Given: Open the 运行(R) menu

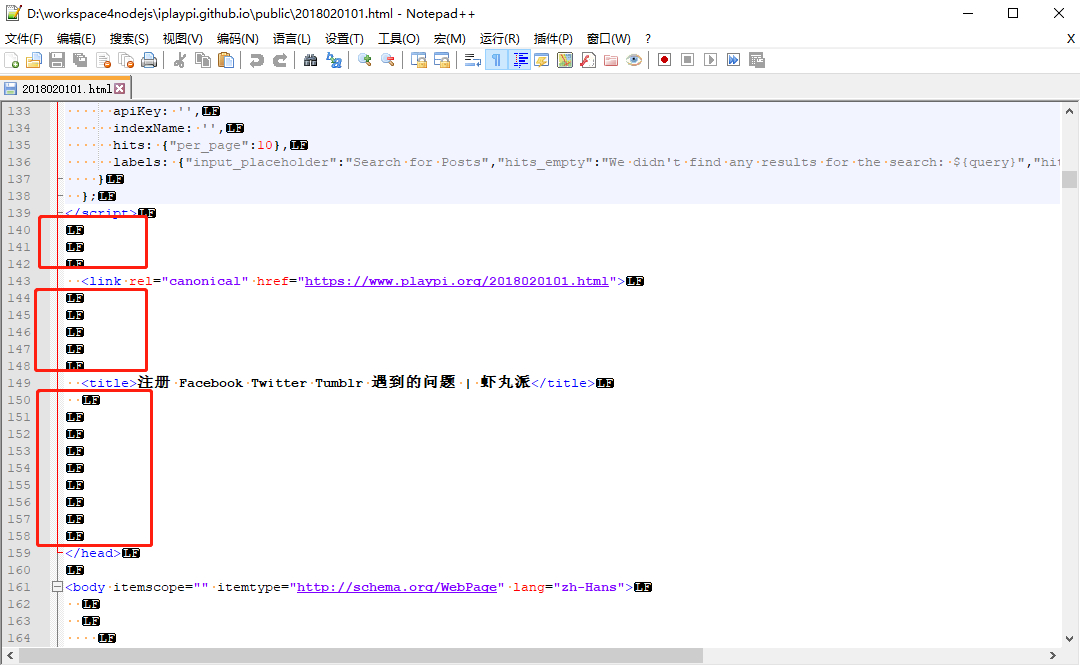Looking at the screenshot, I should (x=499, y=39).
